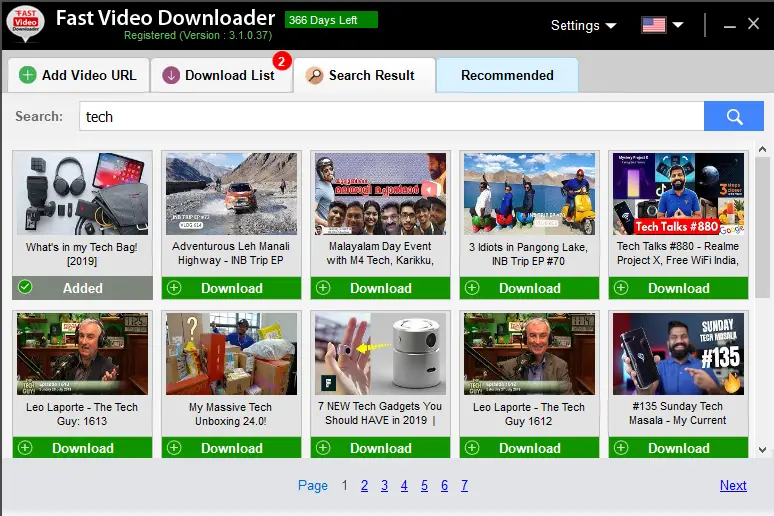The width and height of the screenshot is (774, 516).
Task: Download Leo Laporte The Tech Guy: 1613
Action: click(x=82, y=448)
